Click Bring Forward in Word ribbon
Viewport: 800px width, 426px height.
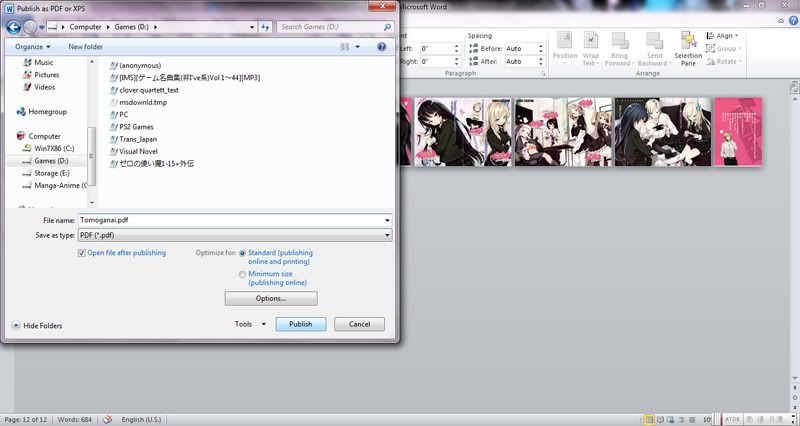(x=619, y=48)
